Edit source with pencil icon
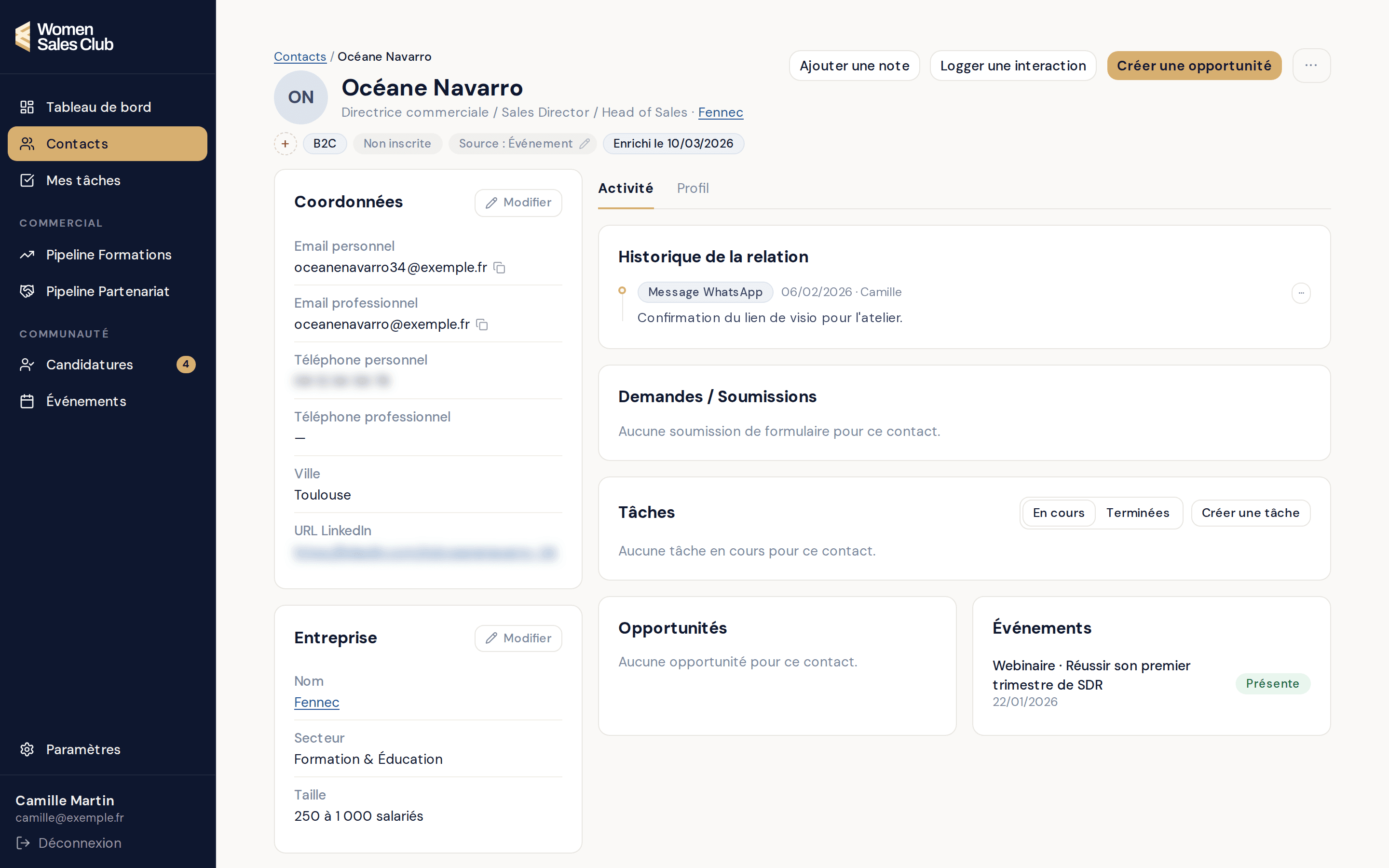The image size is (1389, 868). 585,144
